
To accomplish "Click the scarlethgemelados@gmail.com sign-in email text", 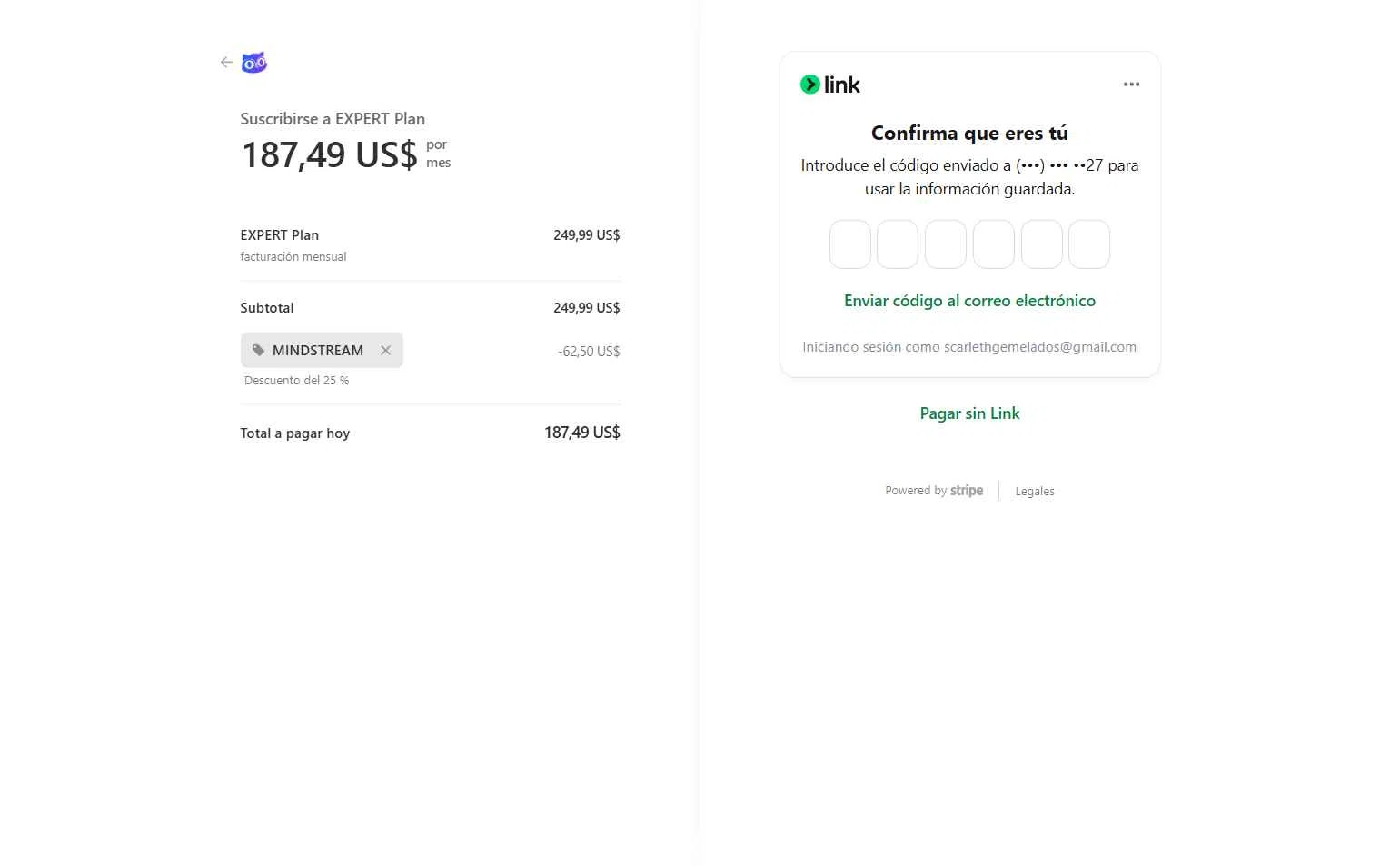I will 1039,347.
